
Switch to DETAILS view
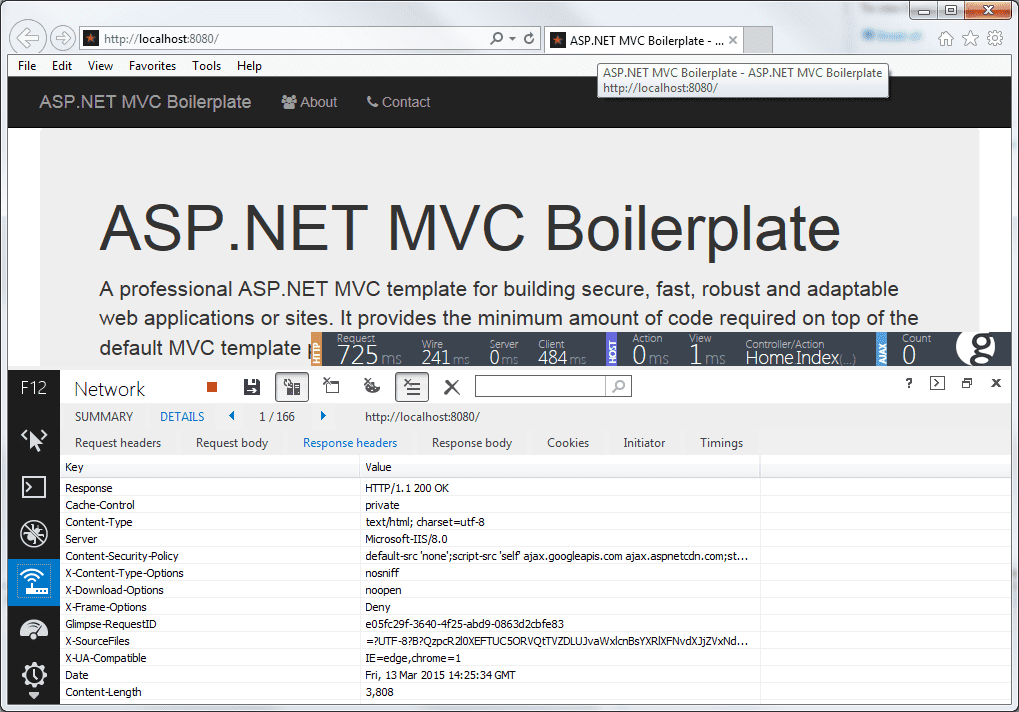182,416
